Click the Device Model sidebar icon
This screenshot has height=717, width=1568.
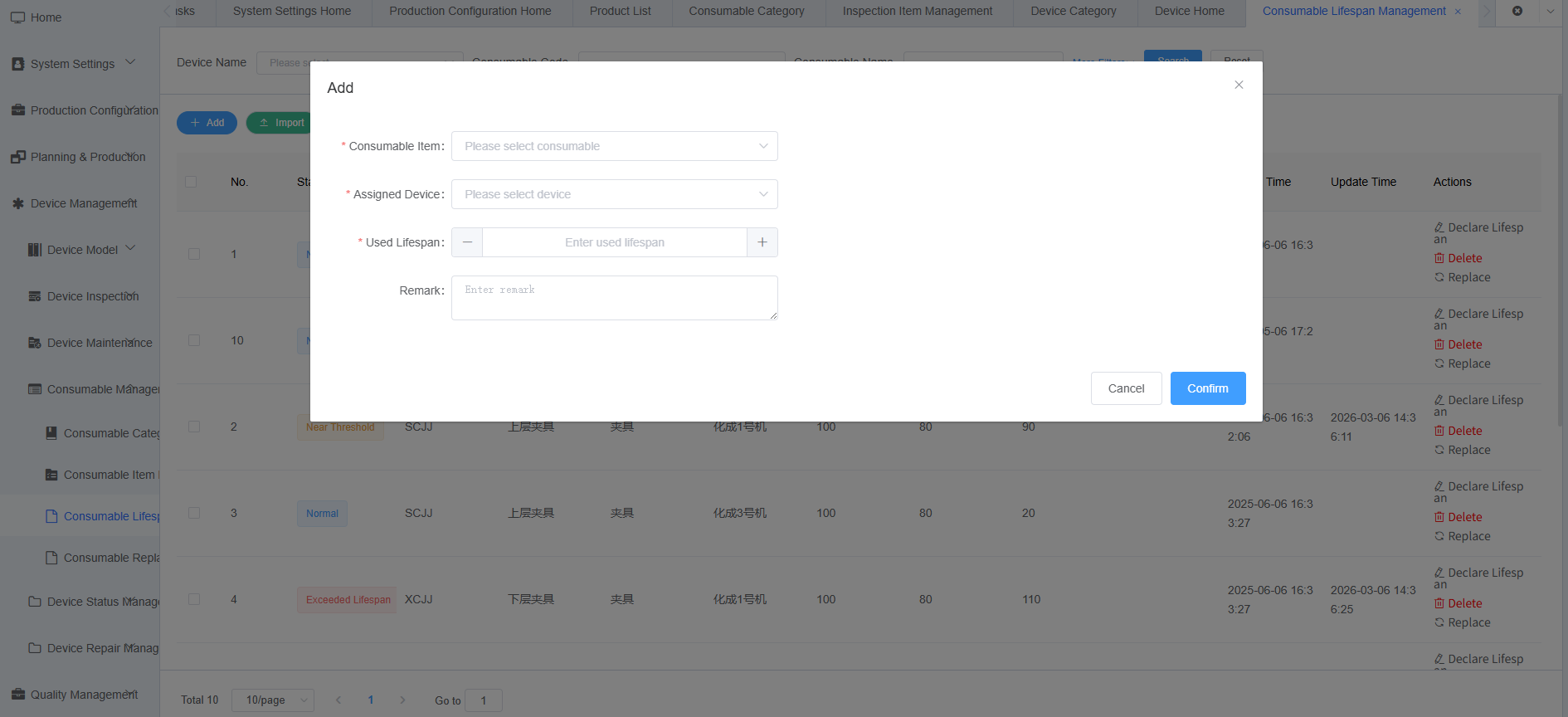34,250
